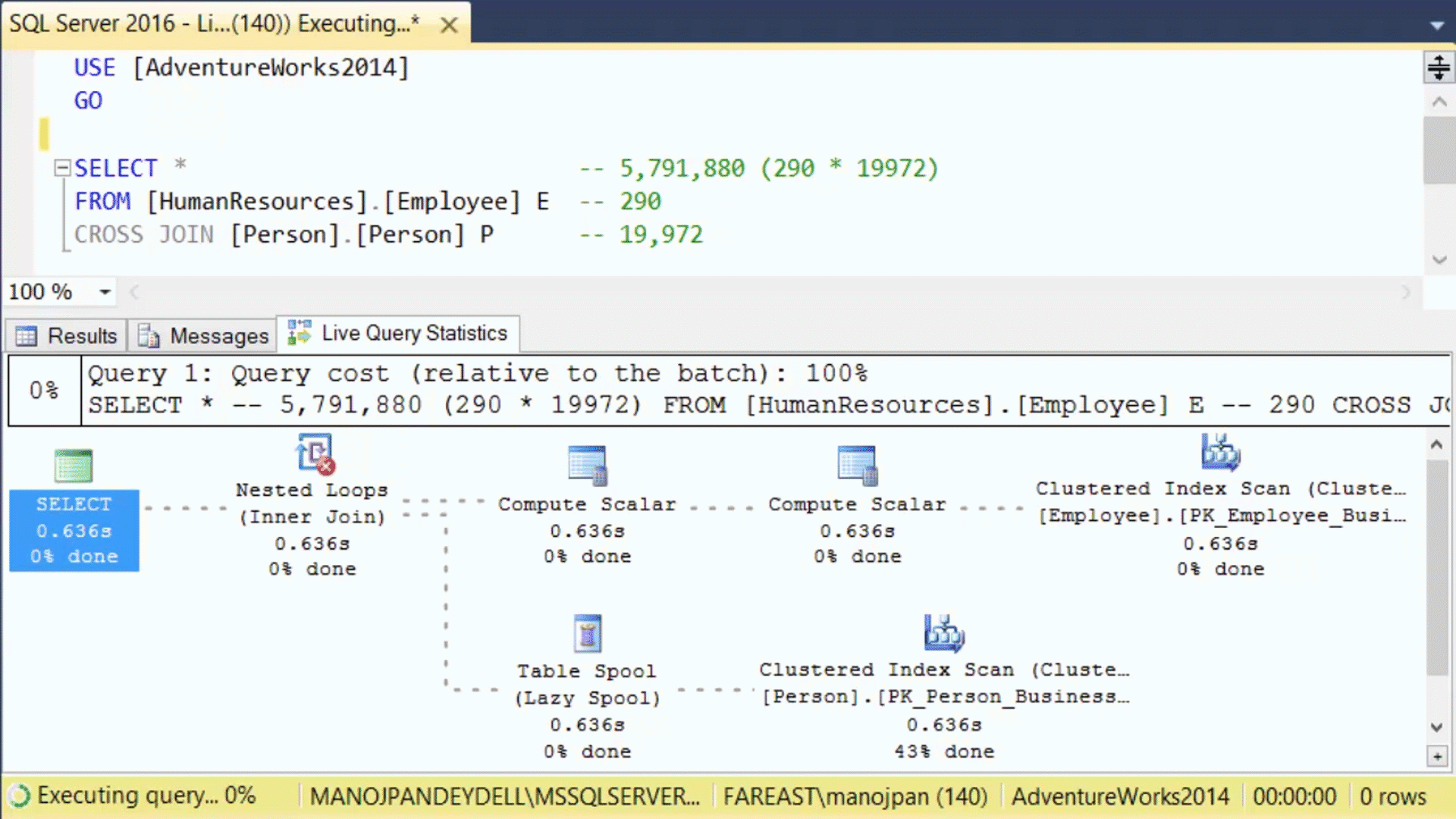Click the SELECT result operator icon
Screen dimensions: 1456x819
pos(74,466)
